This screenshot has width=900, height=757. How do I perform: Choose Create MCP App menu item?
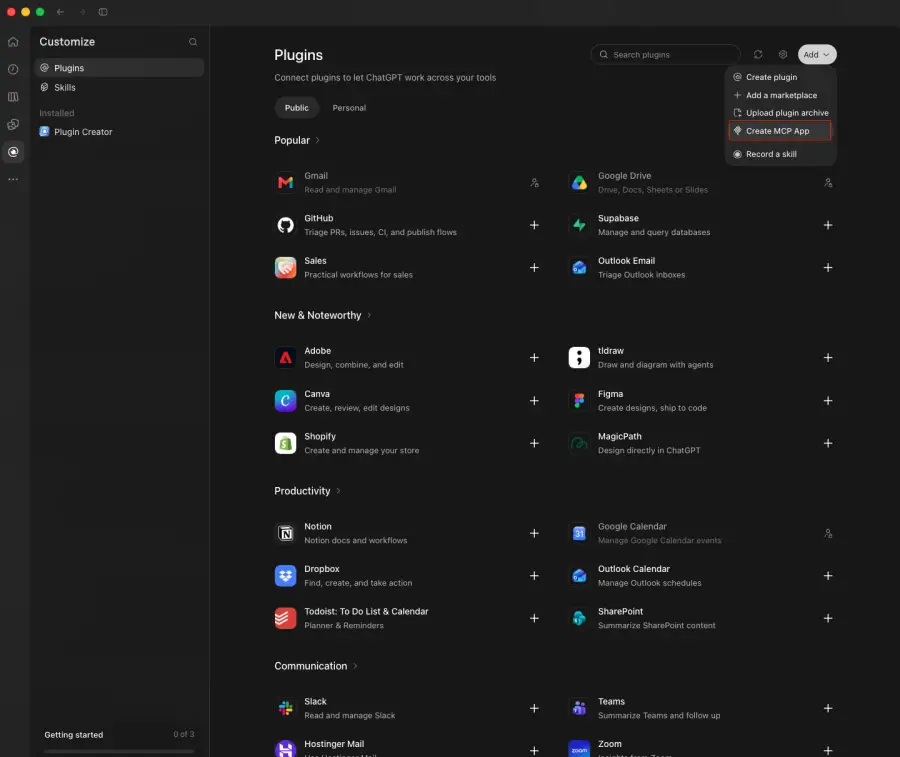pos(780,131)
